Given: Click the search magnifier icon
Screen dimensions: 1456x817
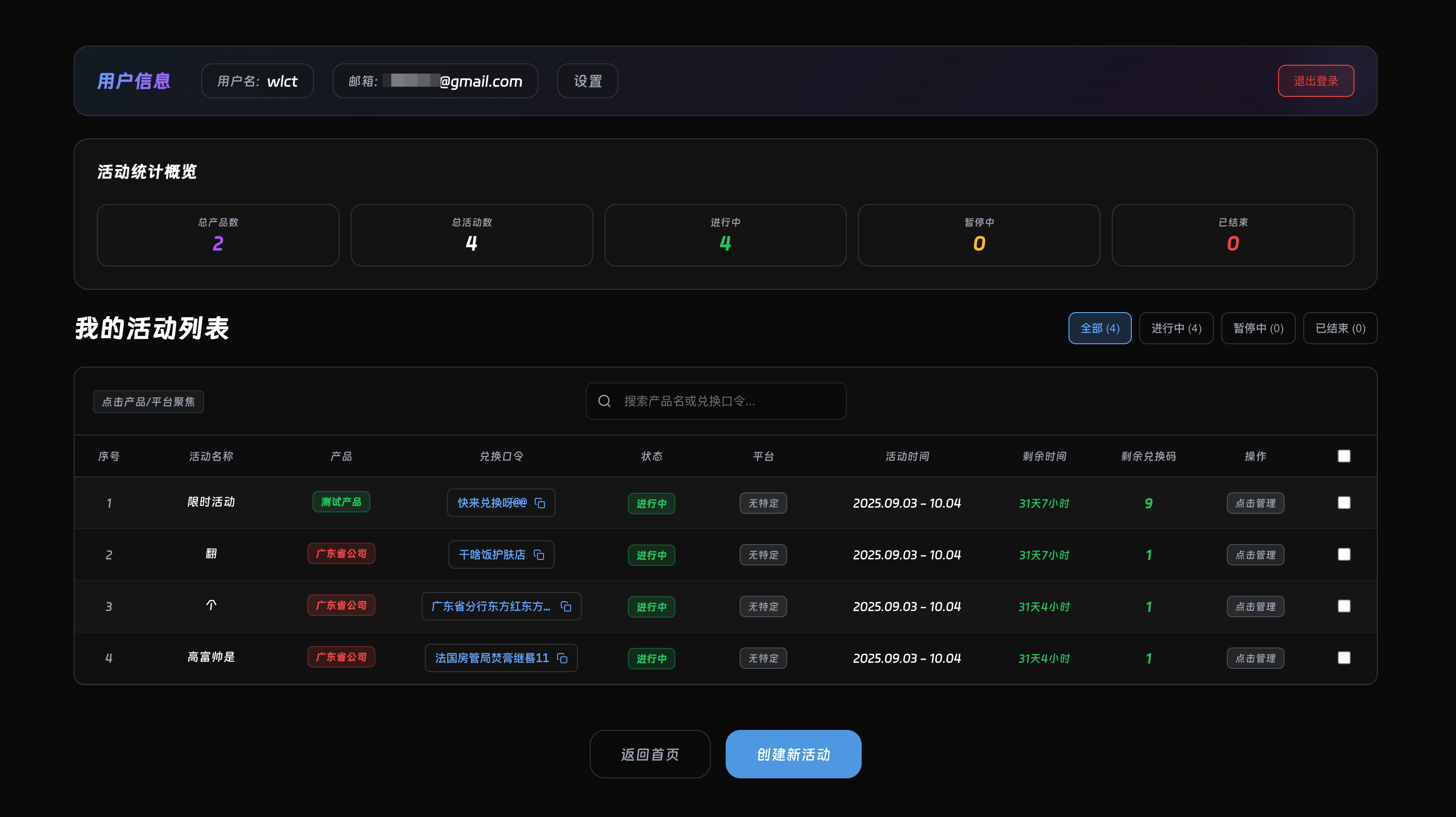Looking at the screenshot, I should tap(605, 401).
